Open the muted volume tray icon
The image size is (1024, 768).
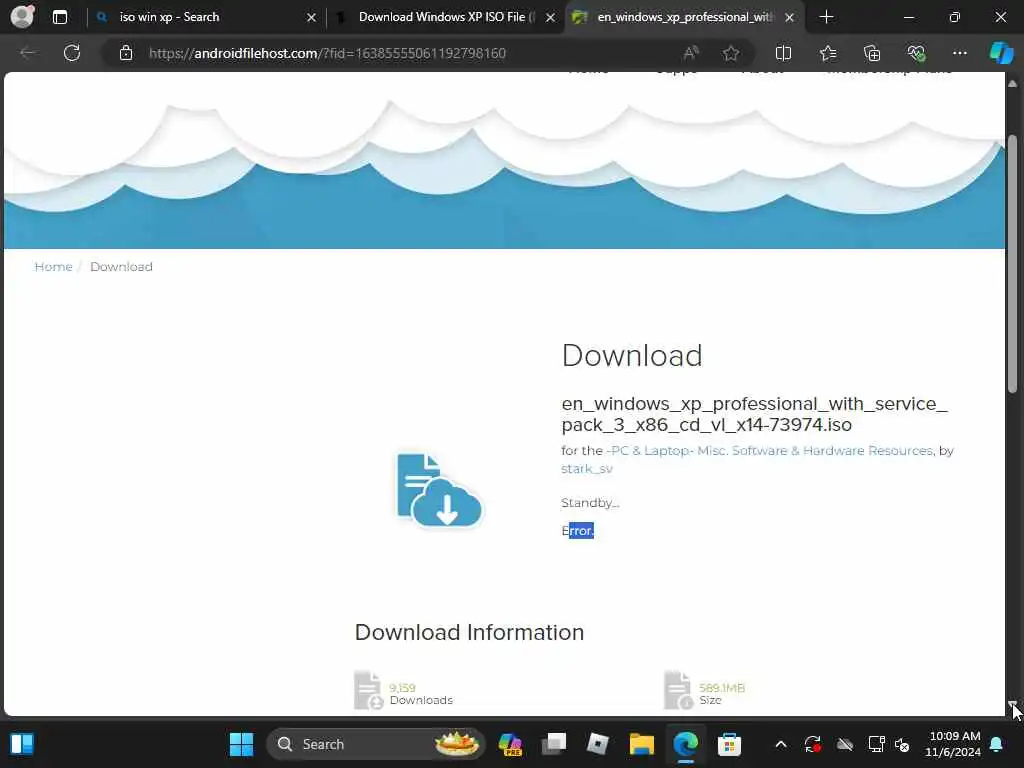pyautogui.click(x=903, y=744)
